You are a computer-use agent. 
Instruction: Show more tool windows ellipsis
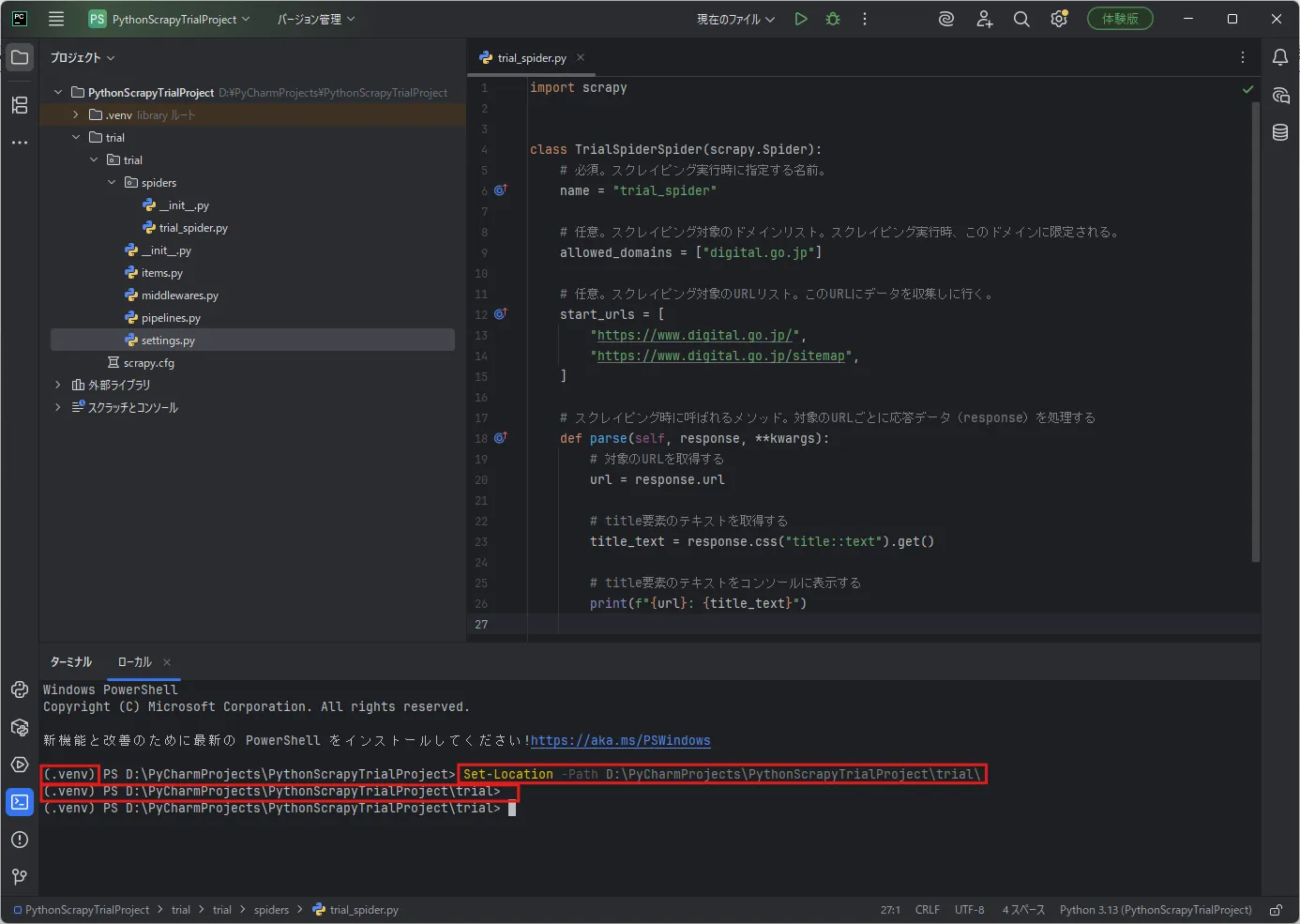[x=20, y=143]
